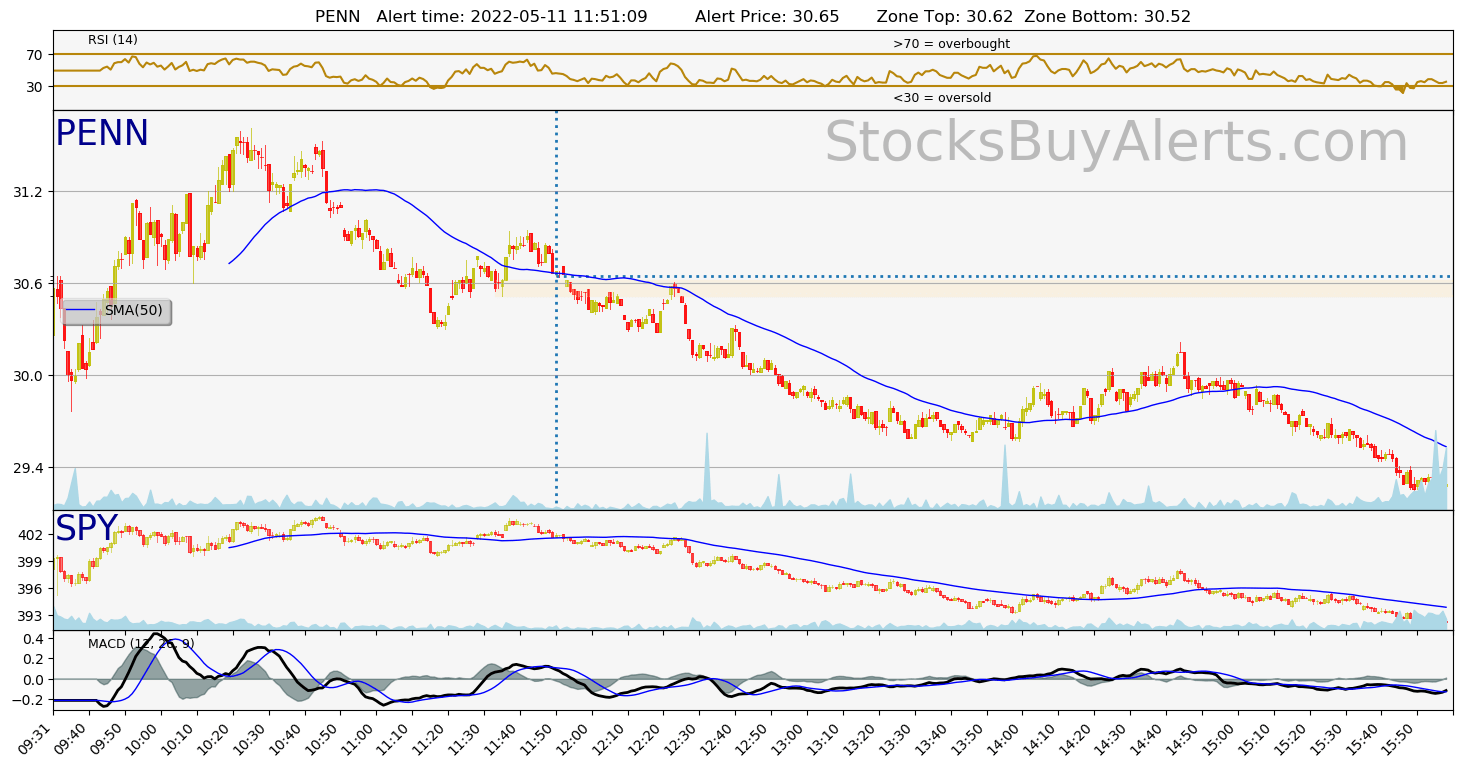Image resolution: width=1468 pixels, height=768 pixels.
Task: Click the MACD (12, 26, 9) label
Action: pyautogui.click(x=141, y=643)
